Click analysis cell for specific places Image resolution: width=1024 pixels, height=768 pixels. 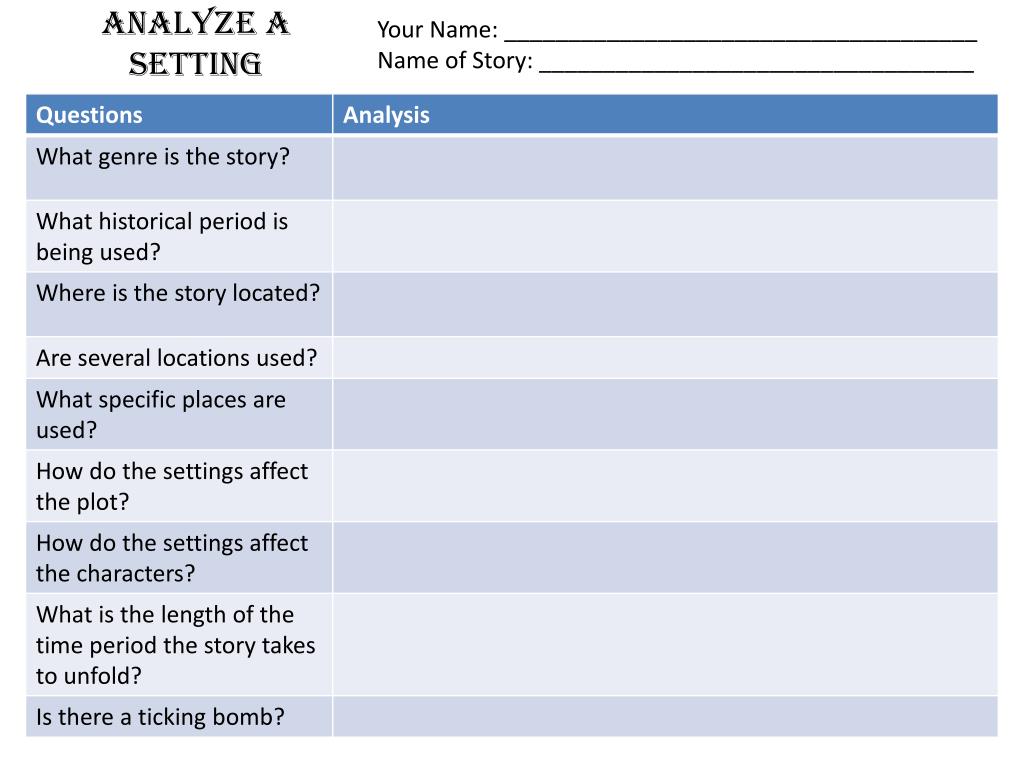tap(665, 415)
